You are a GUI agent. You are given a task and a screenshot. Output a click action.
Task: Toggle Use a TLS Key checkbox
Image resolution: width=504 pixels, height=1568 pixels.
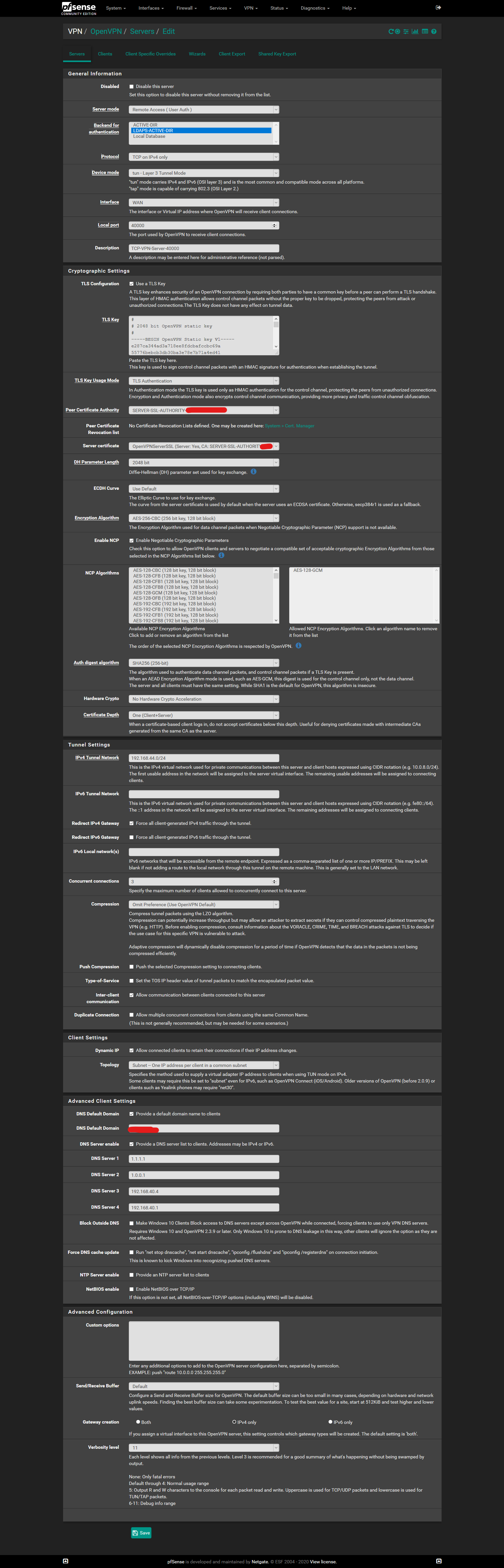(131, 284)
